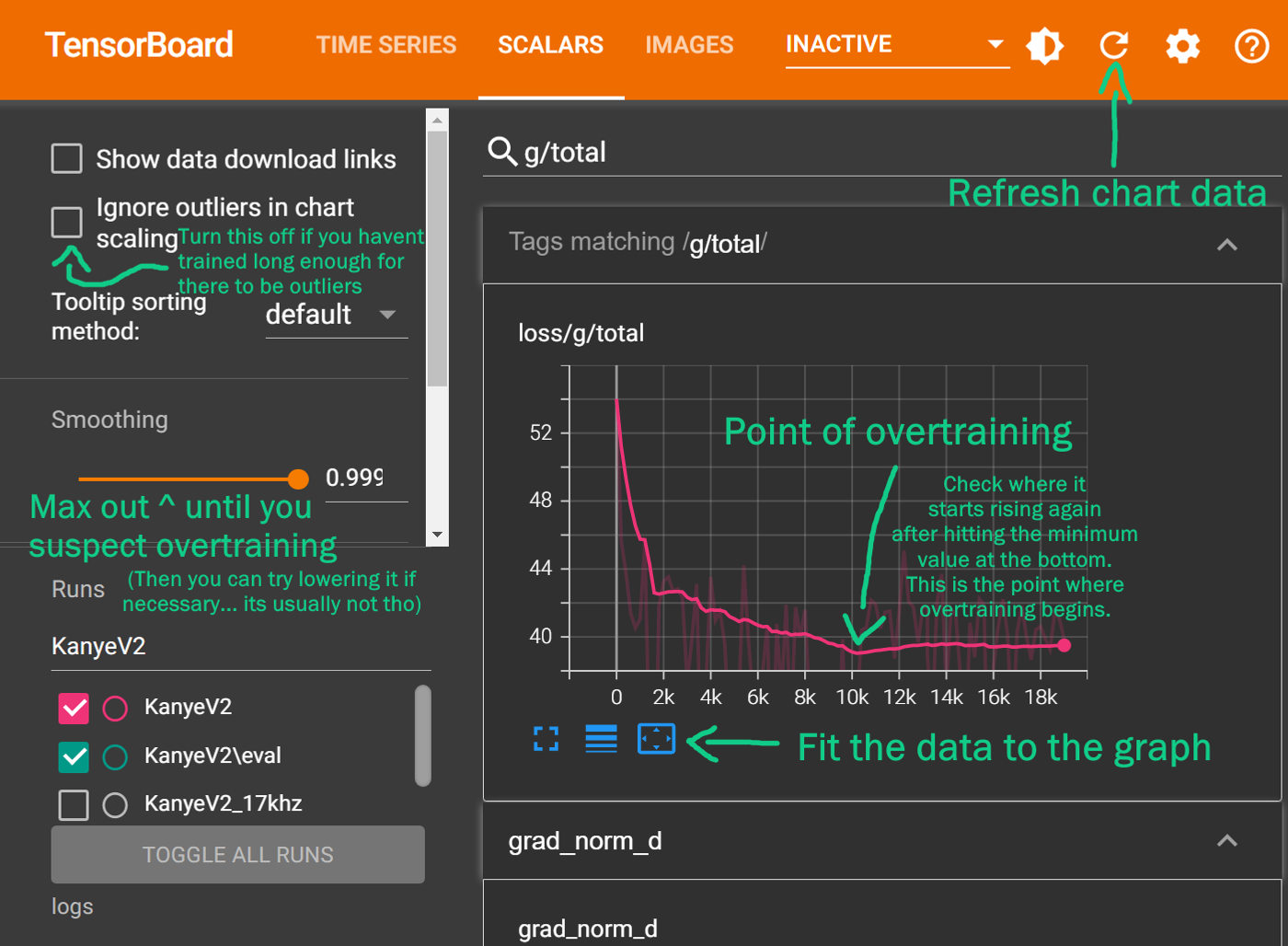Image resolution: width=1288 pixels, height=946 pixels.
Task: Collapse the grad_norm_d section
Action: (x=1226, y=840)
